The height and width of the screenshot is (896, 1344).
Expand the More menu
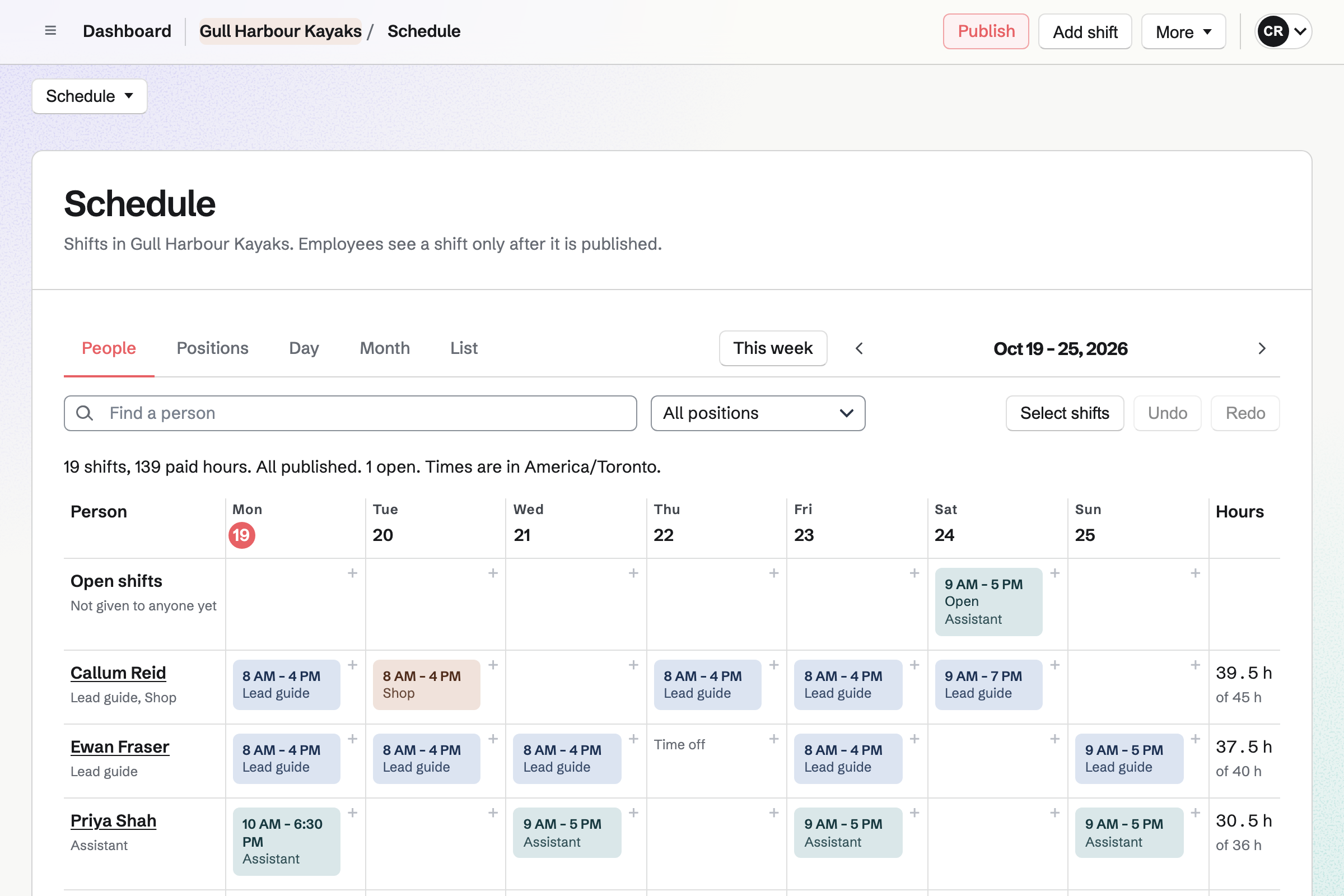click(x=1183, y=31)
